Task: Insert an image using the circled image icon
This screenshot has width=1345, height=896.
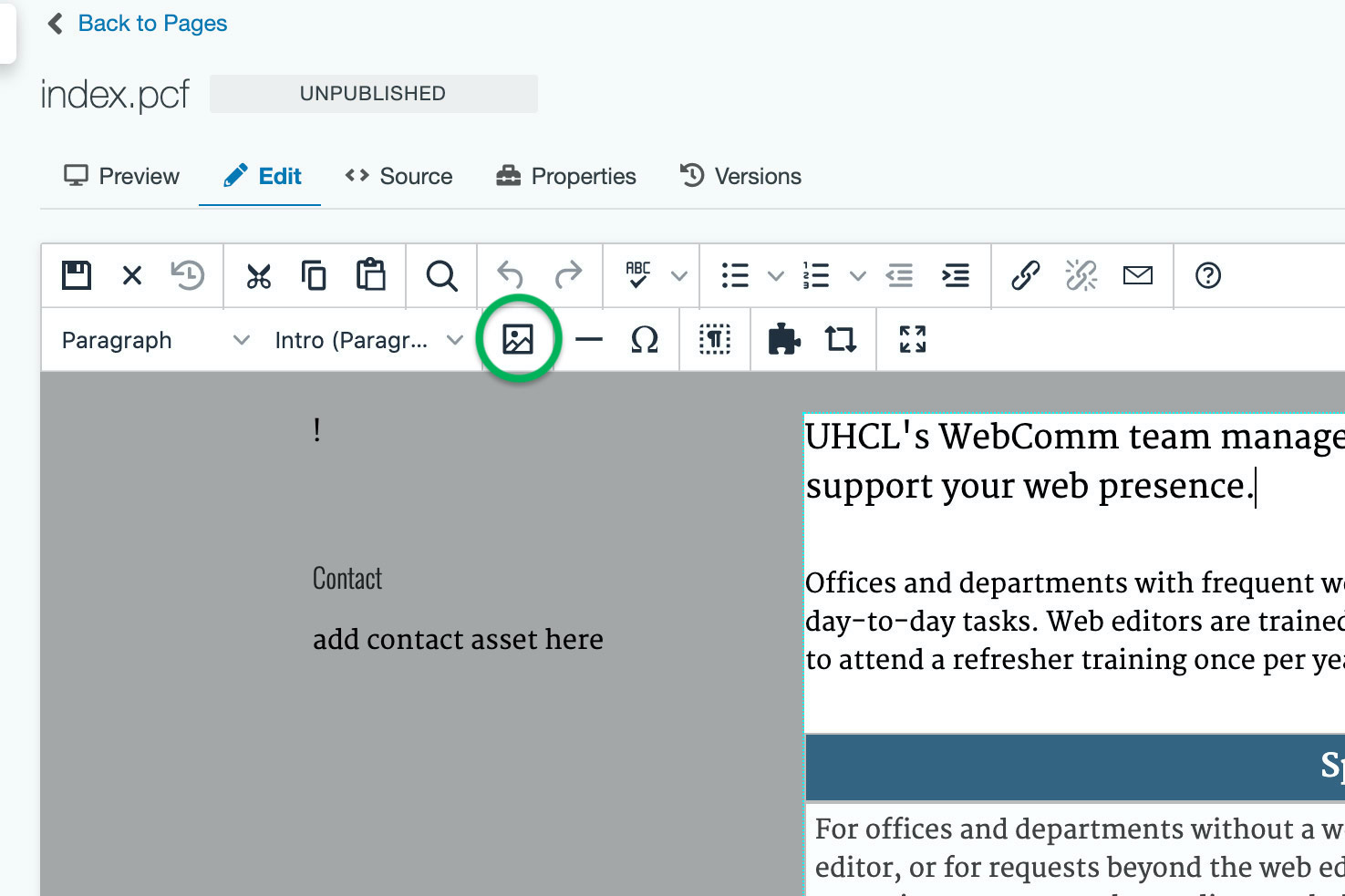Action: point(519,339)
